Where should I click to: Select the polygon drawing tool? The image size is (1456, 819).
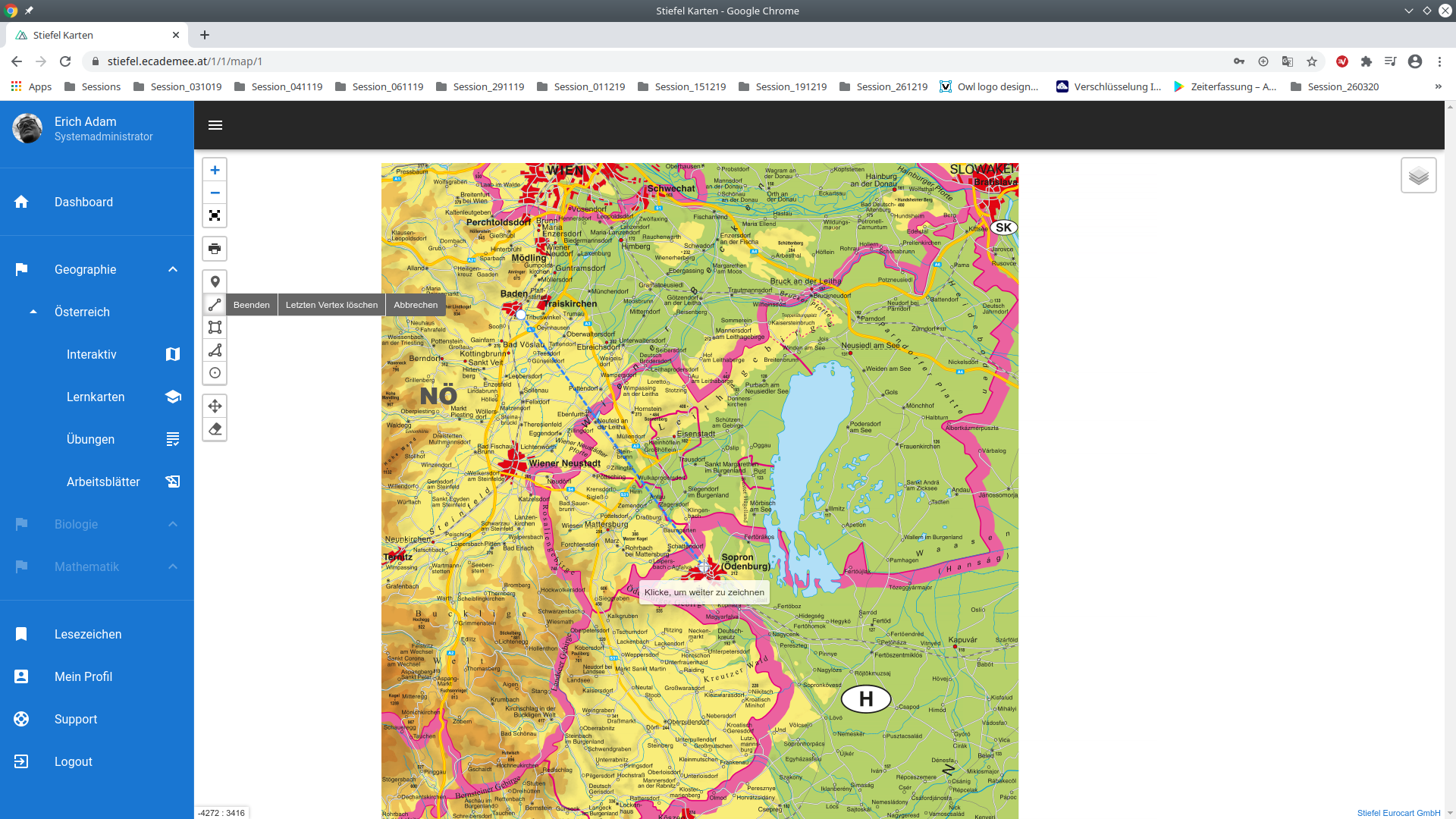click(x=215, y=350)
